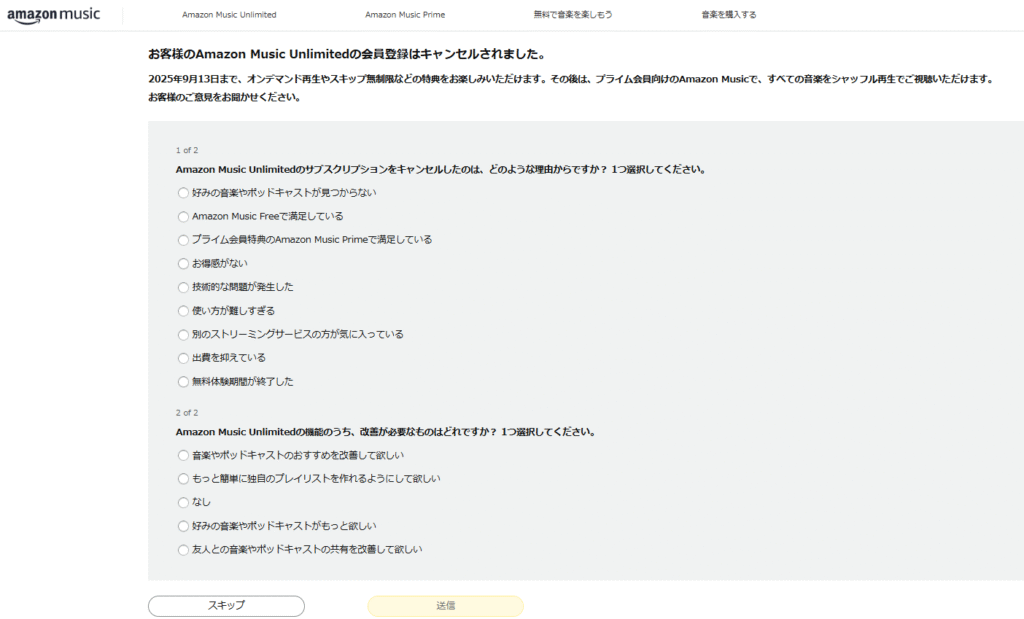1024x619 pixels.
Task: Select プライム会員特典のAmazon Music Primeで満足している
Action: (x=184, y=240)
